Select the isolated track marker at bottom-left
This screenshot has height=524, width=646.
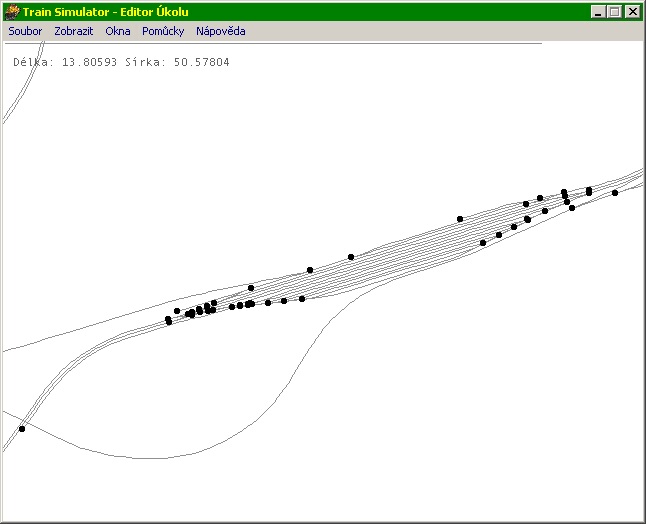(x=22, y=429)
